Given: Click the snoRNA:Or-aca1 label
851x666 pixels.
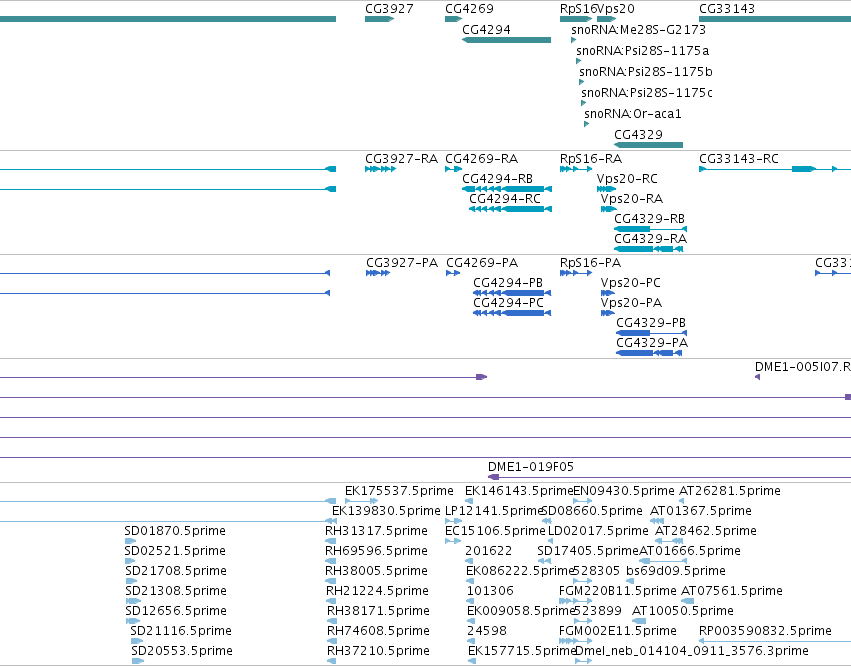Looking at the screenshot, I should 633,114.
